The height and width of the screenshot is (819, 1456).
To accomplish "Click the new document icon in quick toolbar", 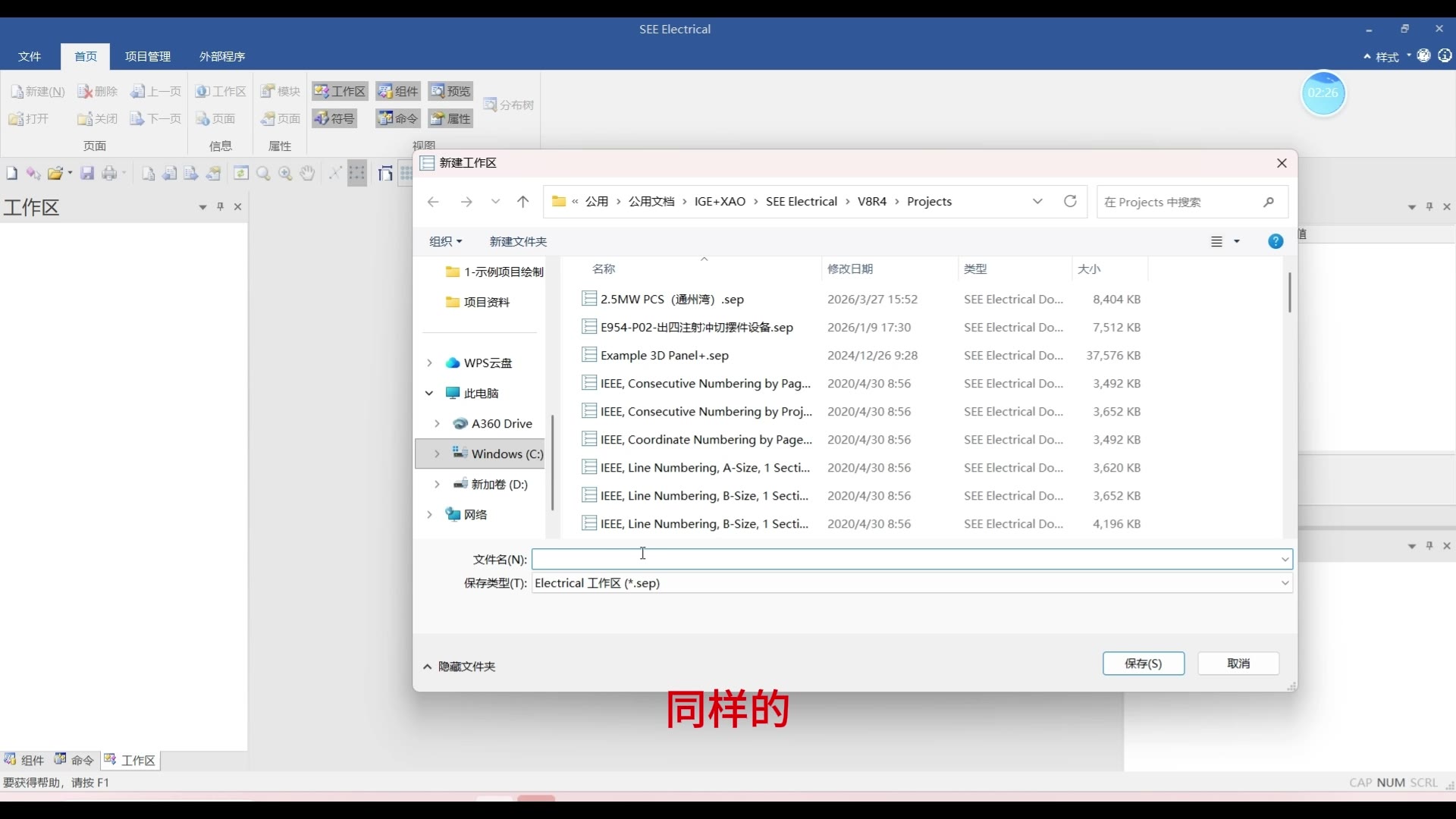I will (x=11, y=174).
